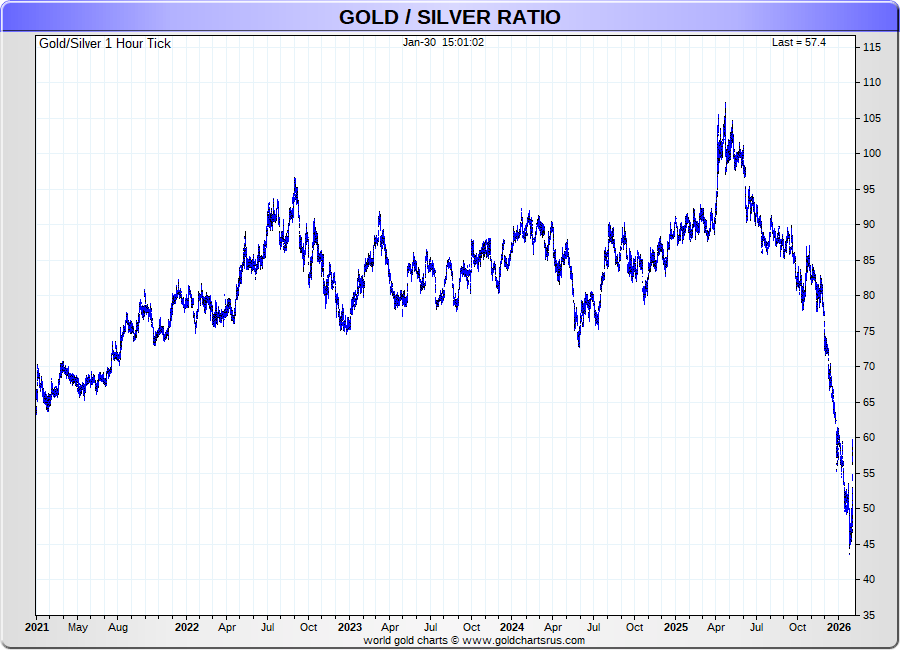This screenshot has width=900, height=650.
Task: Click the 2024 x-axis label
Action: click(x=512, y=628)
